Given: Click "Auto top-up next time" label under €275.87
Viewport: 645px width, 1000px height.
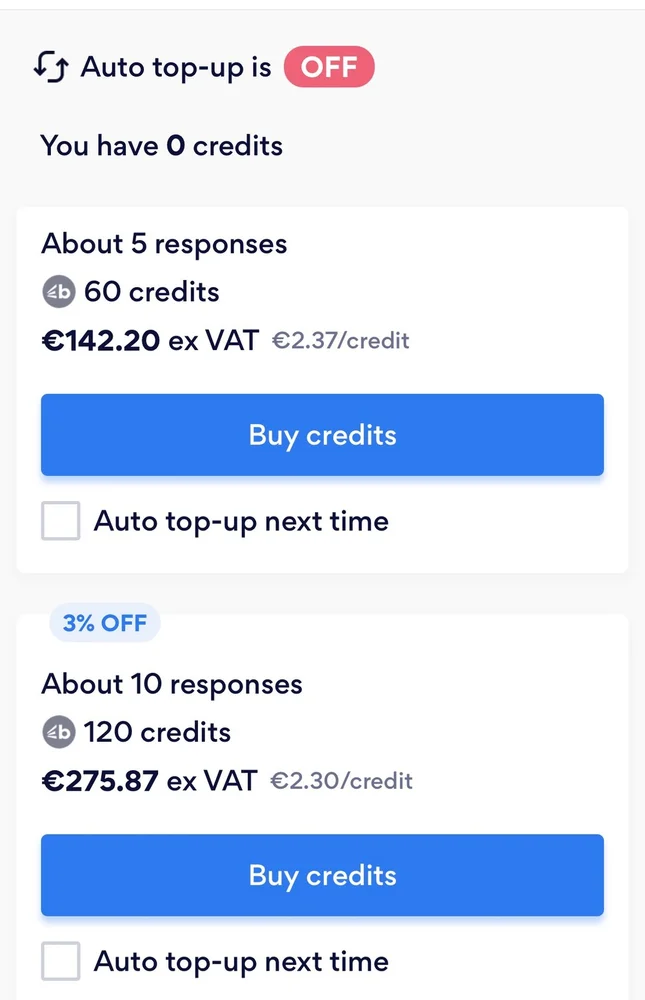Looking at the screenshot, I should click(x=241, y=962).
